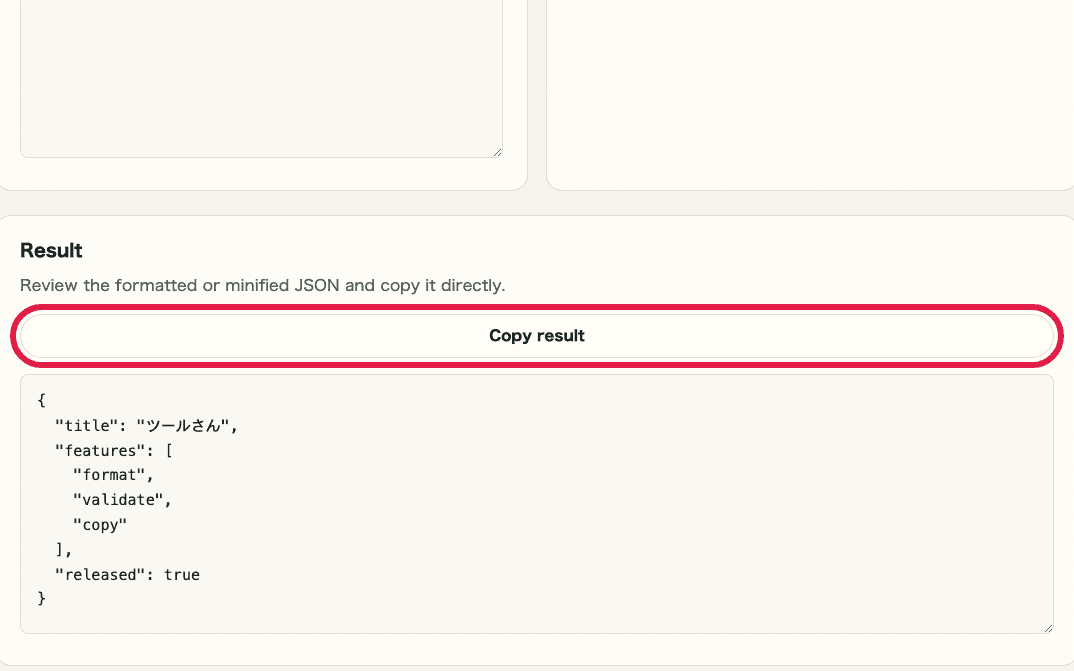Click the partial card at the bottom of the page
This screenshot has height=671, width=1074.
coord(537,667)
